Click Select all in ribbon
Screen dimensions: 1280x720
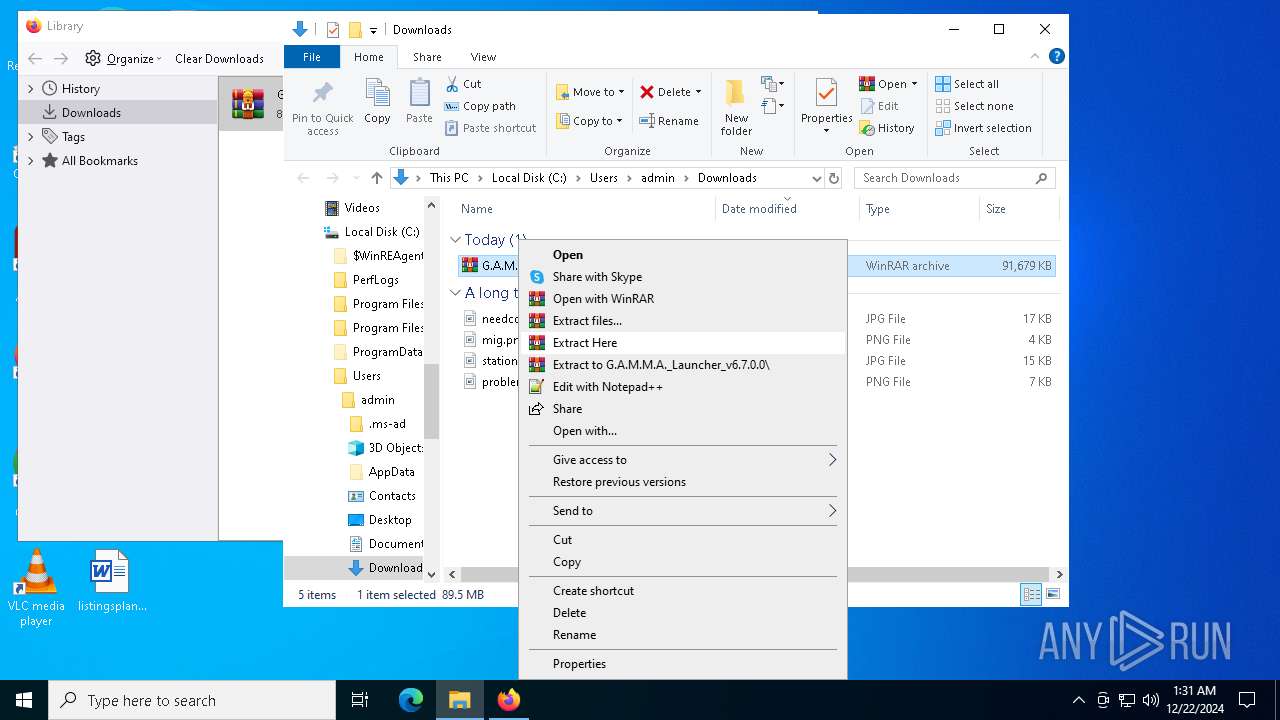point(967,84)
